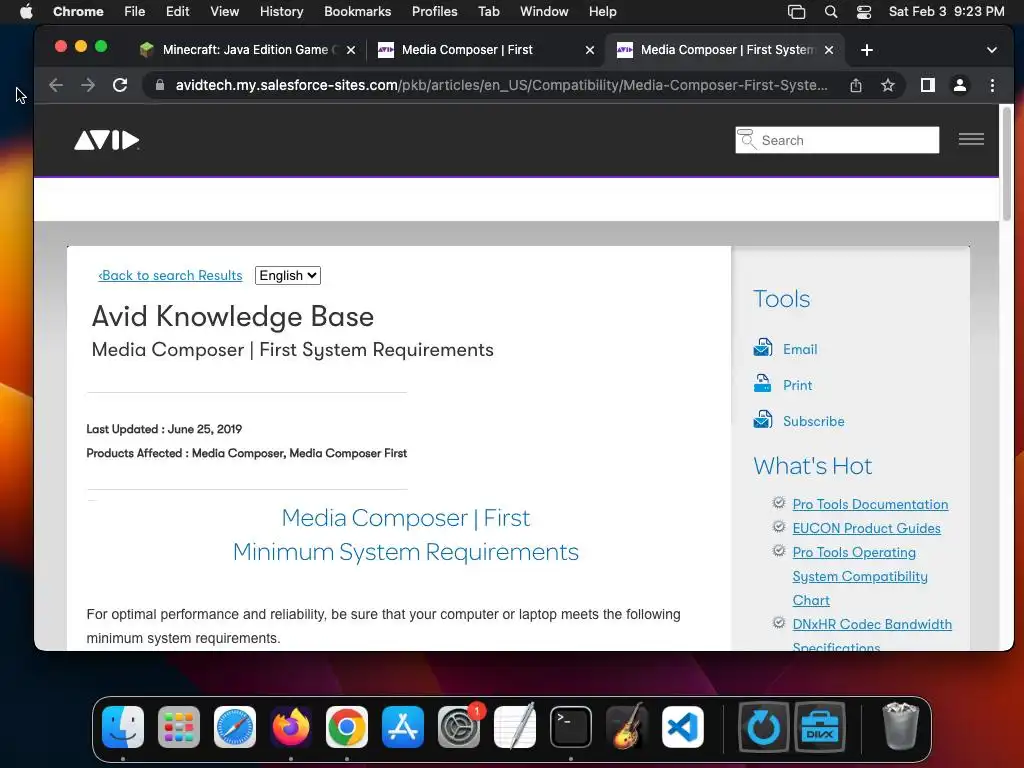Click the Print link under Tools

click(x=797, y=385)
